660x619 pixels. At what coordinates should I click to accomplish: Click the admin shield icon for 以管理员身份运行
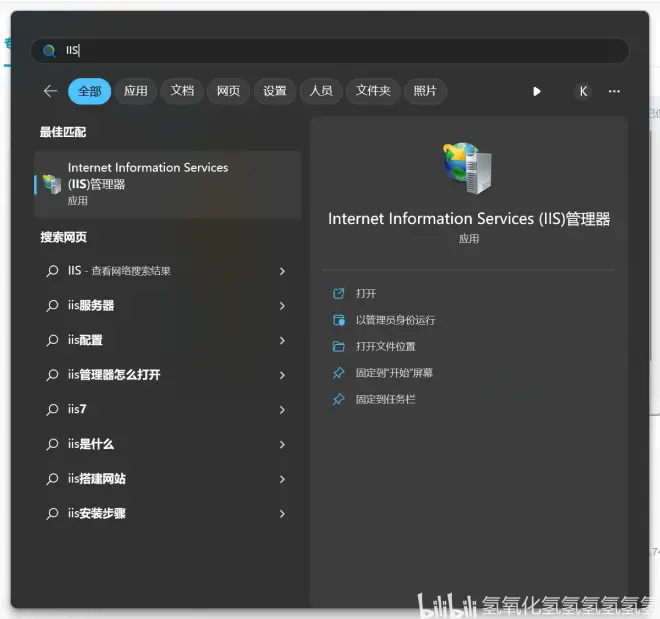pos(338,320)
